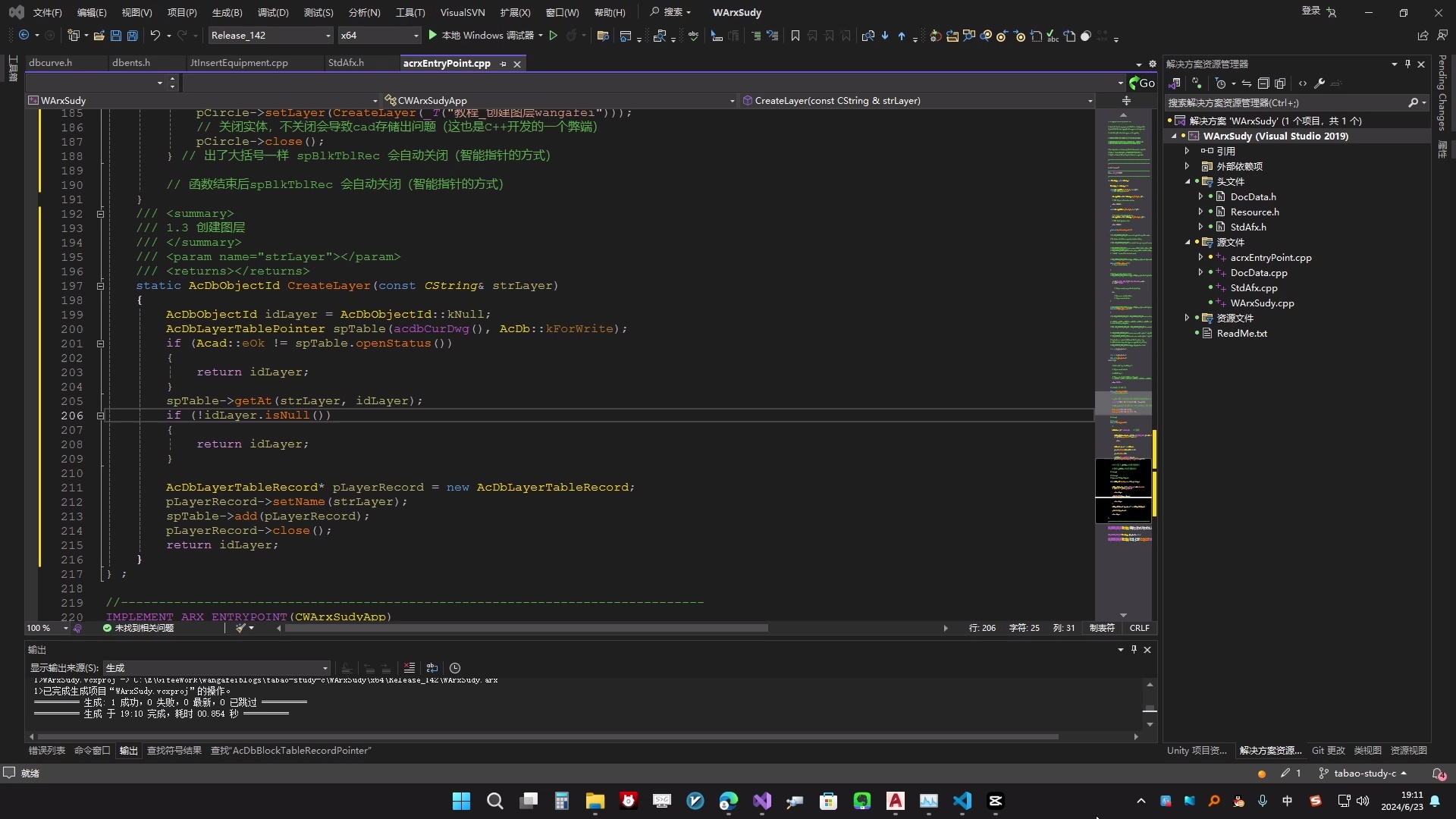Switch to the dbcurve.h tab
Viewport: 1456px width, 819px height.
pyautogui.click(x=51, y=62)
